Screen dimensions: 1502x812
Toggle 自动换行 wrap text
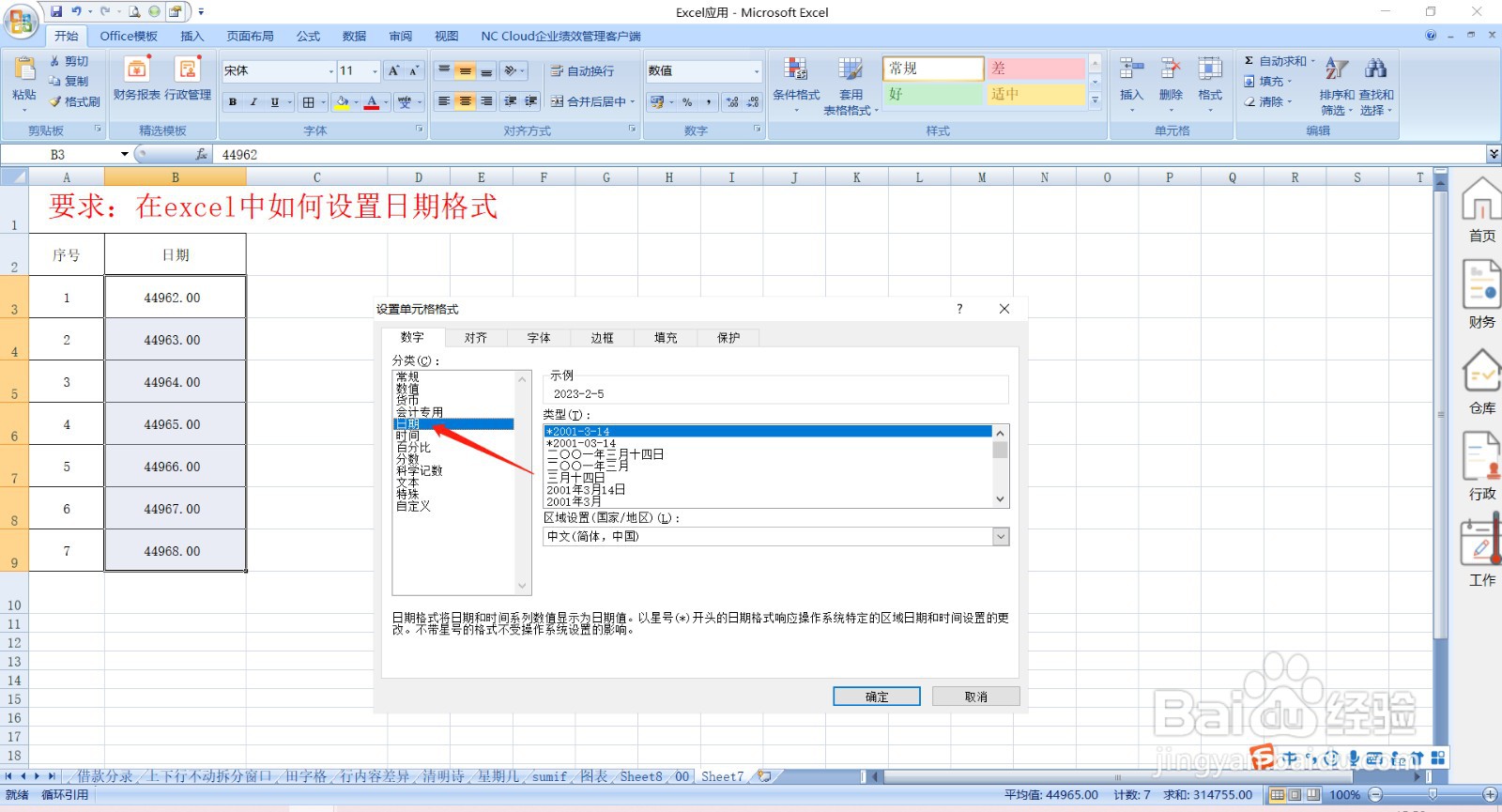[582, 71]
